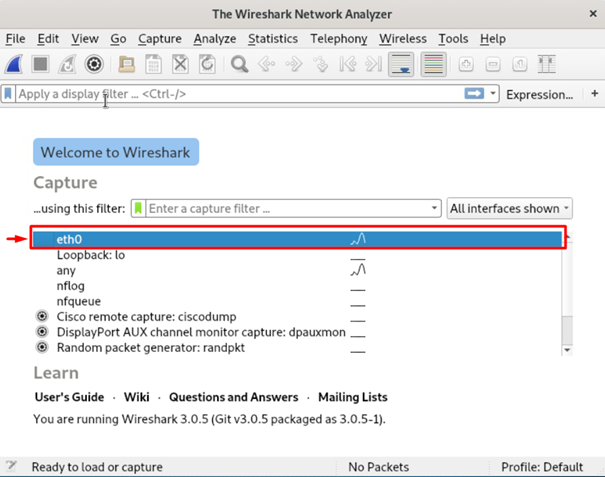The height and width of the screenshot is (477, 605).
Task: Go to specified packet icon
Action: pyautogui.click(x=321, y=64)
